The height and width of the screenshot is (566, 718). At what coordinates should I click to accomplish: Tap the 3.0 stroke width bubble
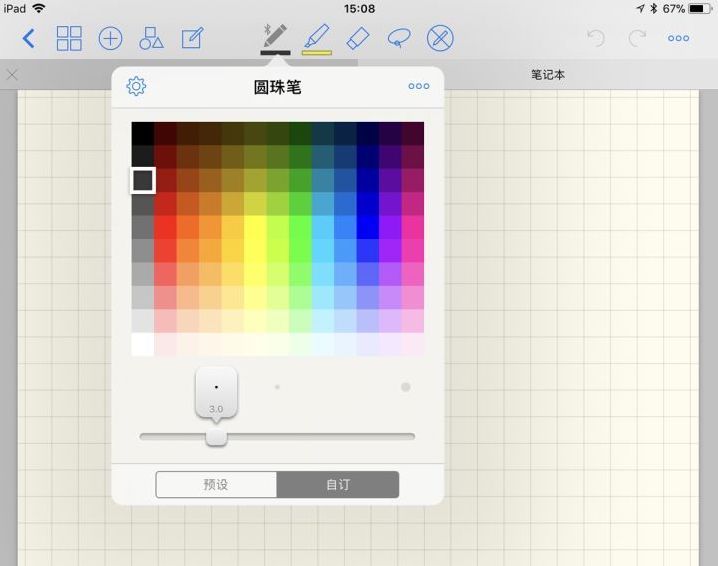pyautogui.click(x=216, y=393)
